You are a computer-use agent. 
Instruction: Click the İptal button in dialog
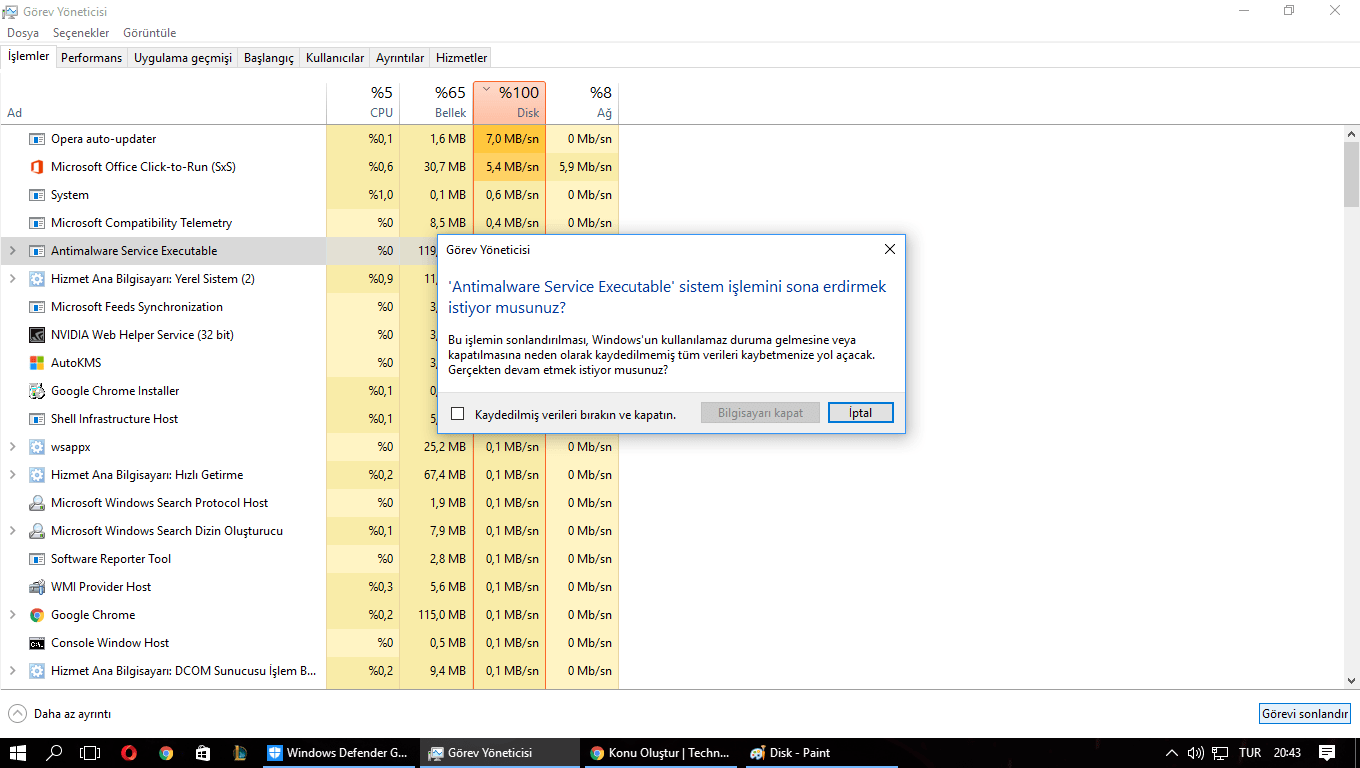pos(861,413)
